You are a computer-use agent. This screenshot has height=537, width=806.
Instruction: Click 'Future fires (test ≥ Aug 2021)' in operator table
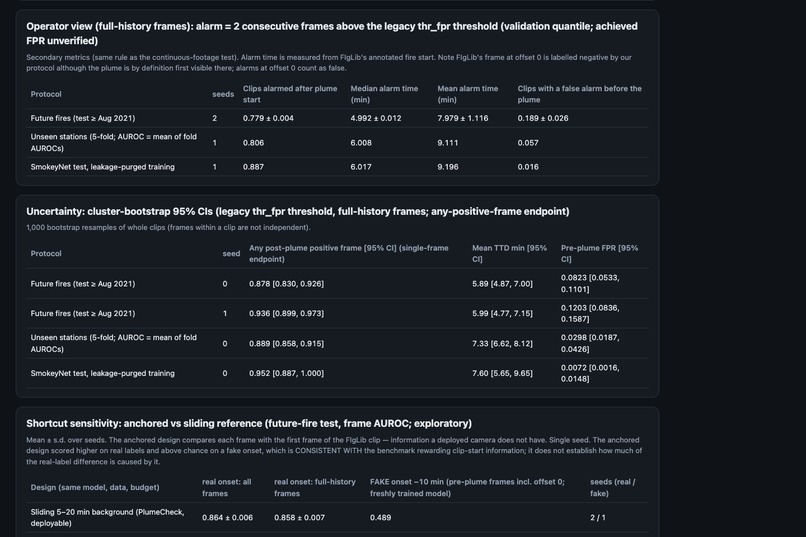coord(83,118)
